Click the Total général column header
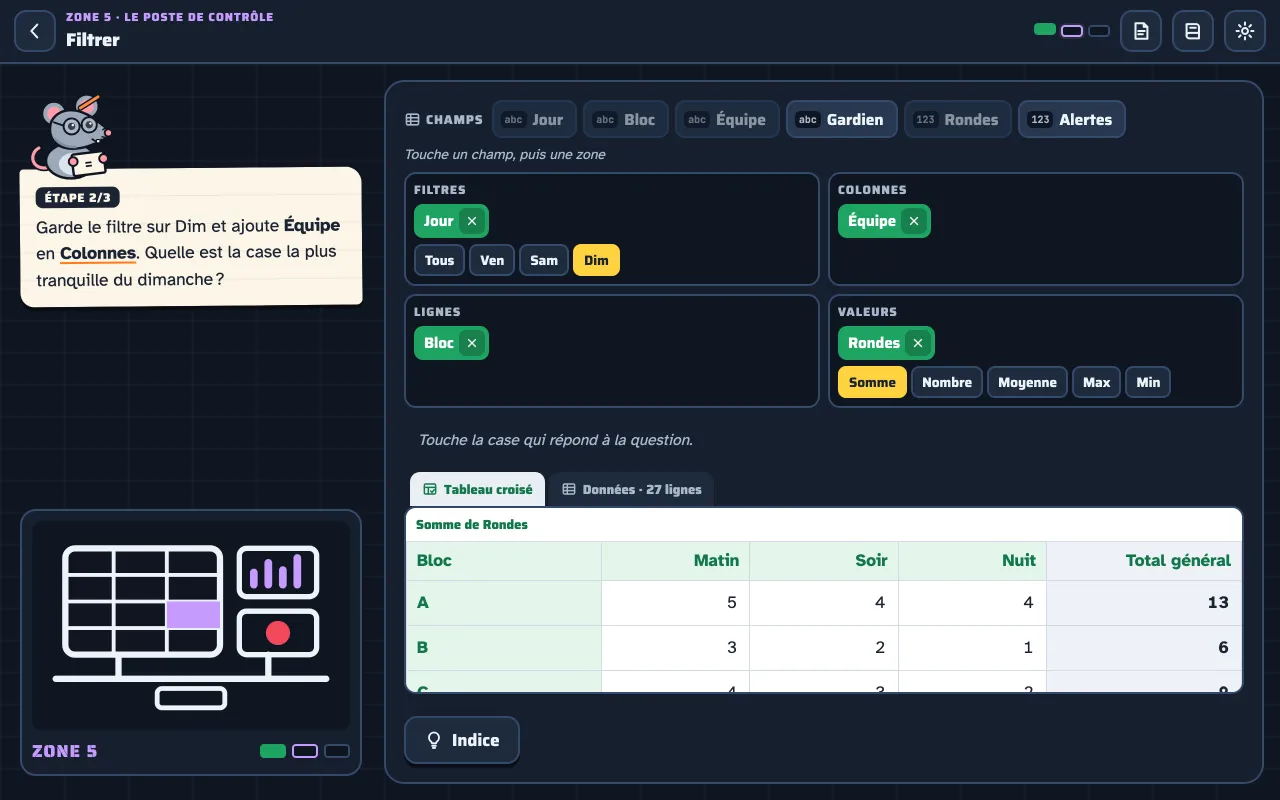The image size is (1280, 800). [1144, 561]
